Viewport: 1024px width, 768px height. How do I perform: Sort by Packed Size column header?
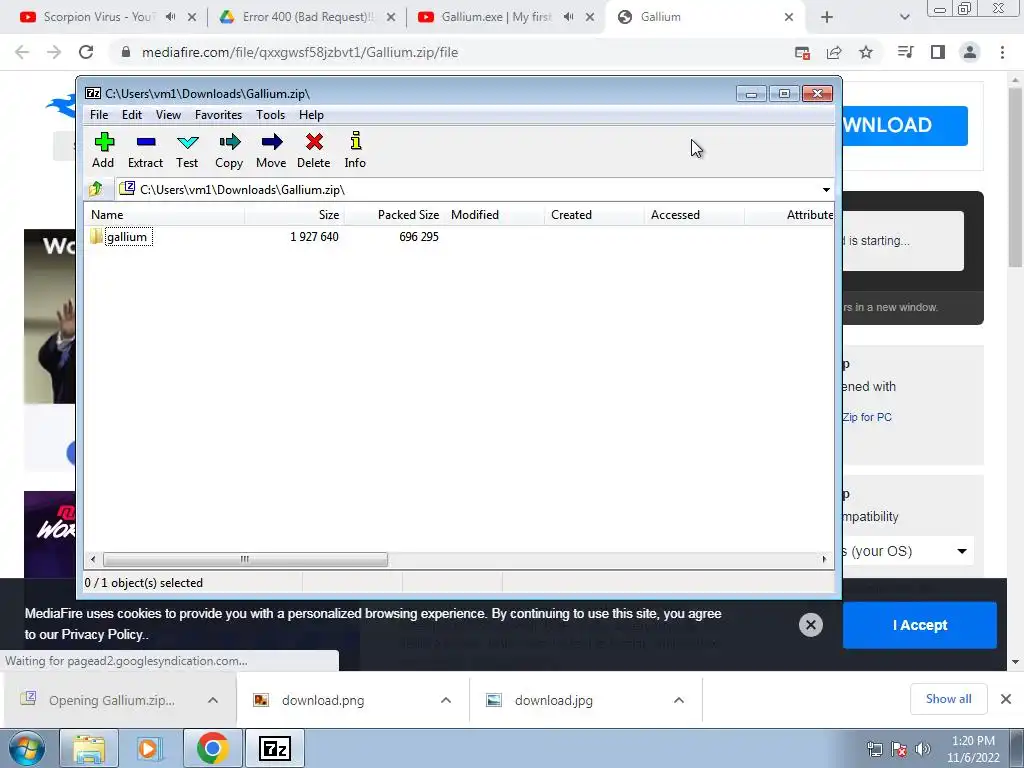(394, 215)
